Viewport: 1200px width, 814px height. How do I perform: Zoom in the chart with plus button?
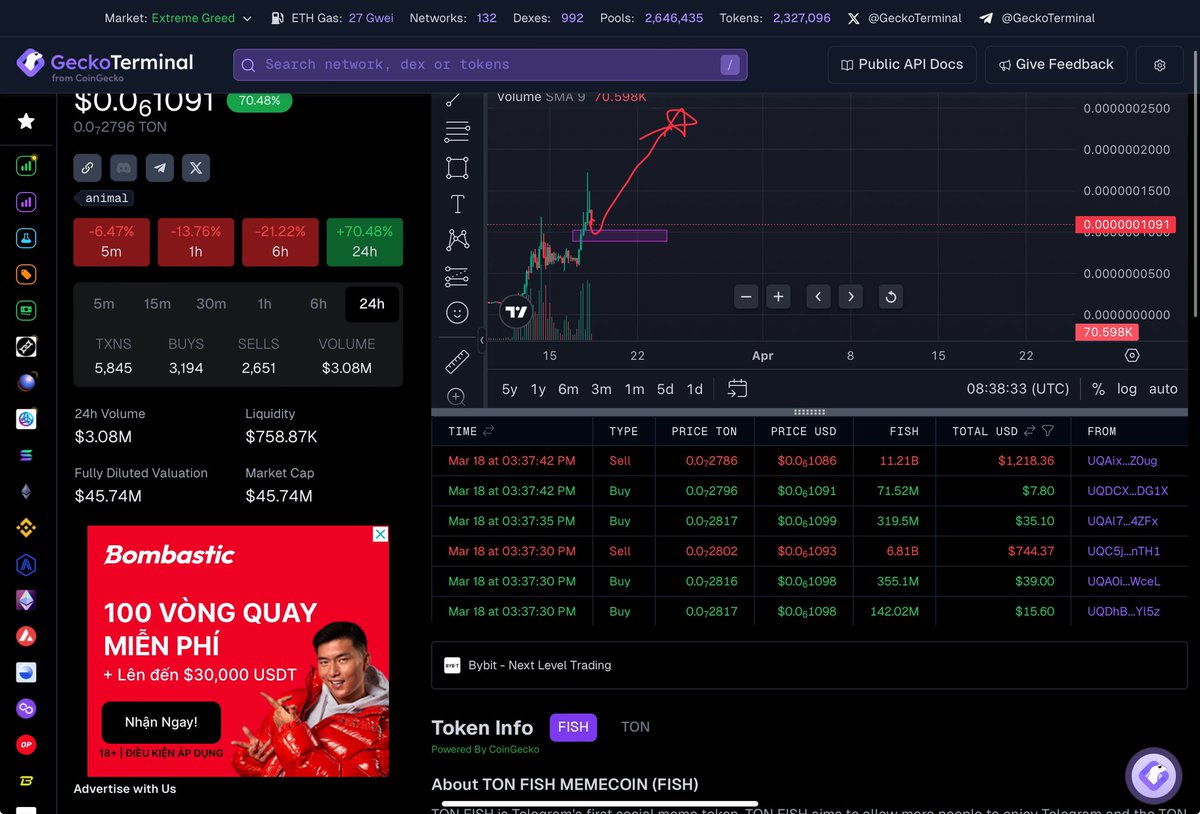click(x=778, y=296)
